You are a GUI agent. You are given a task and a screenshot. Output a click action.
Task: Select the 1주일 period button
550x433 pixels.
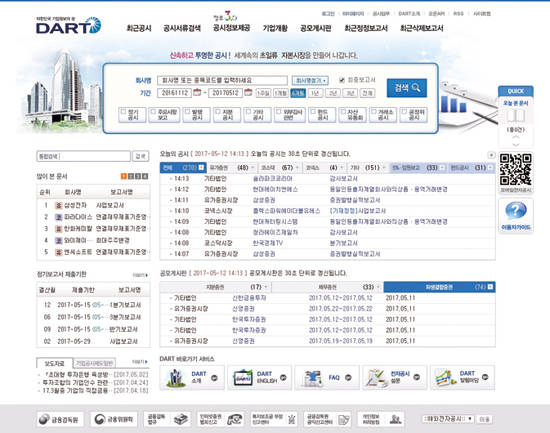(263, 93)
